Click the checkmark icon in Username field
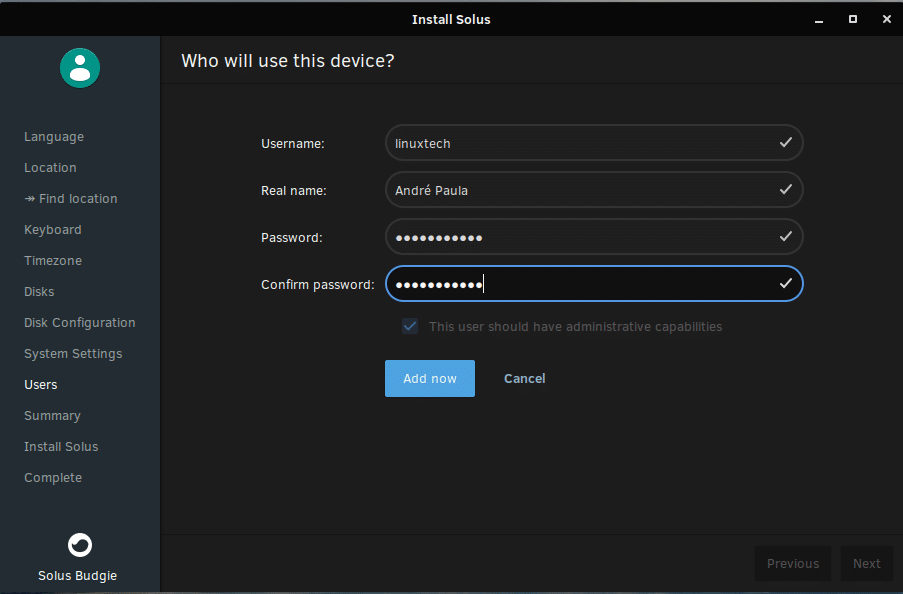This screenshot has width=903, height=594. pos(786,142)
